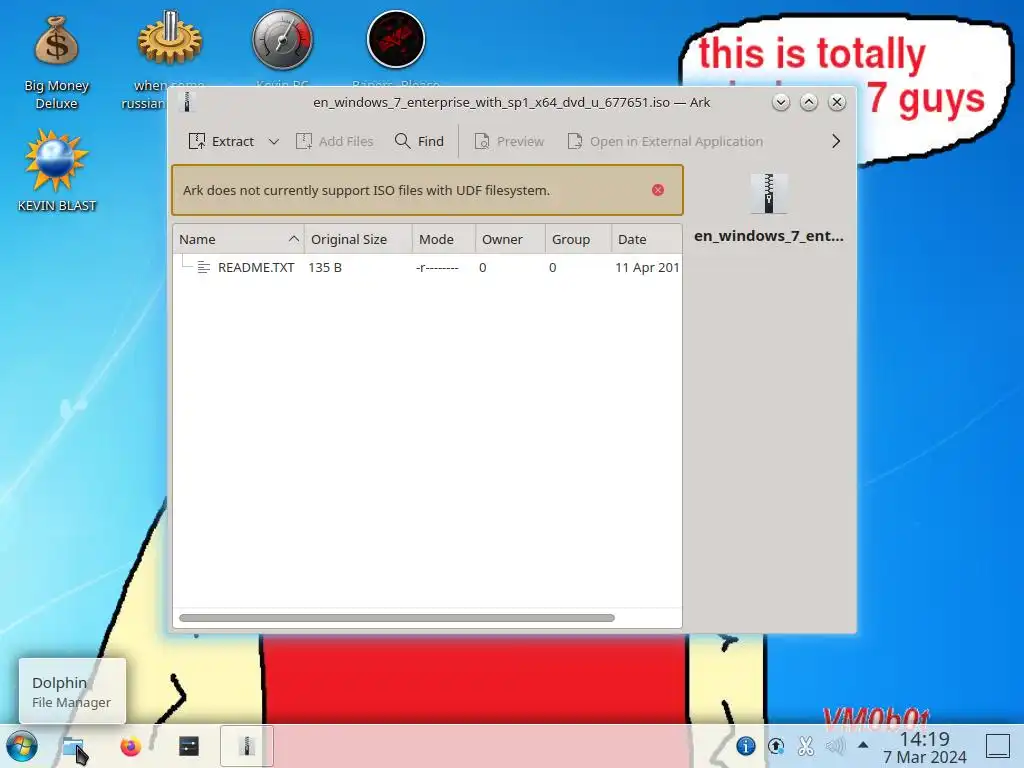Click the 135 B size cell
Image resolution: width=1024 pixels, height=768 pixels.
click(x=325, y=268)
